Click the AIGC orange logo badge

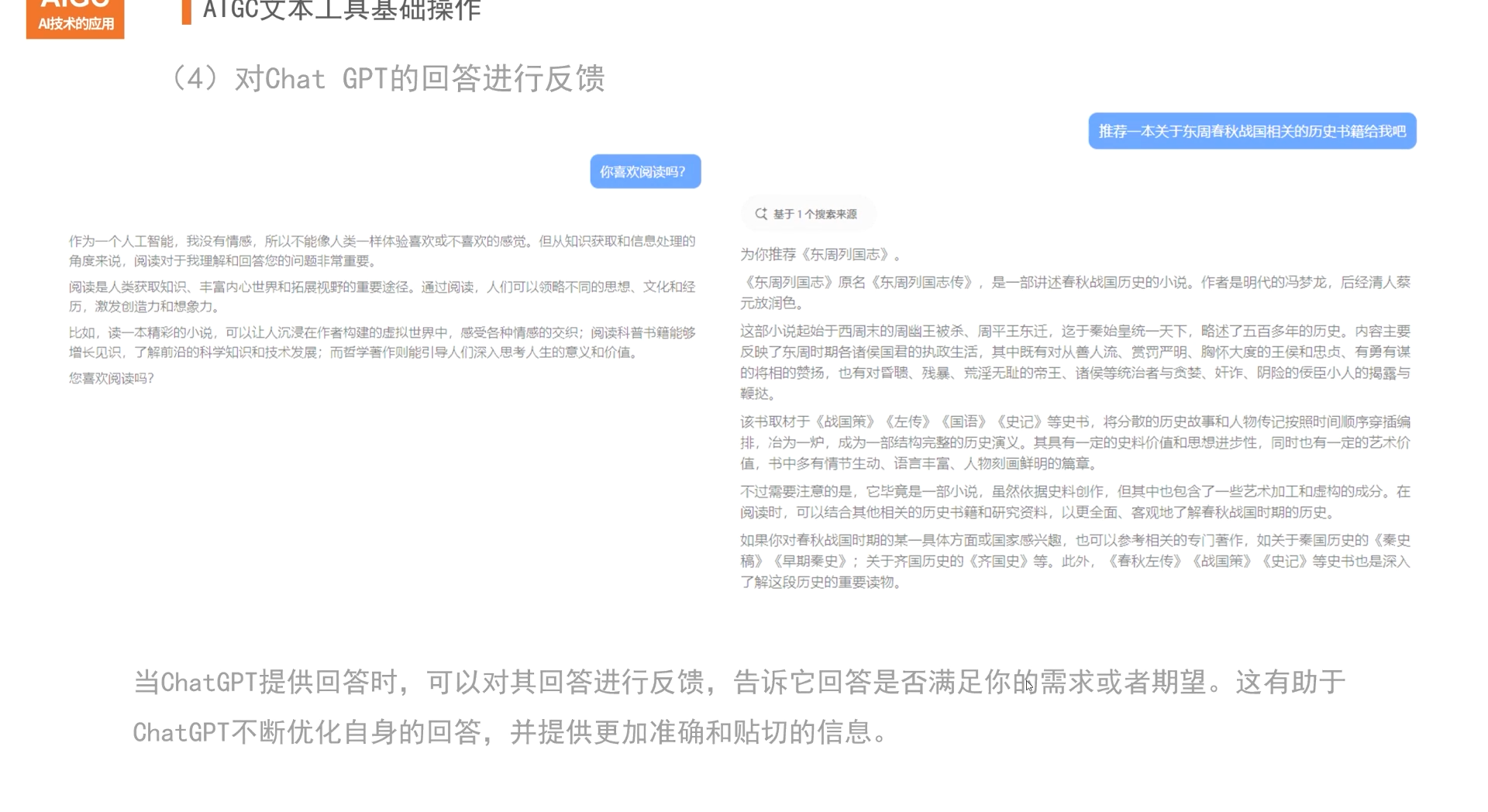(75, 19)
